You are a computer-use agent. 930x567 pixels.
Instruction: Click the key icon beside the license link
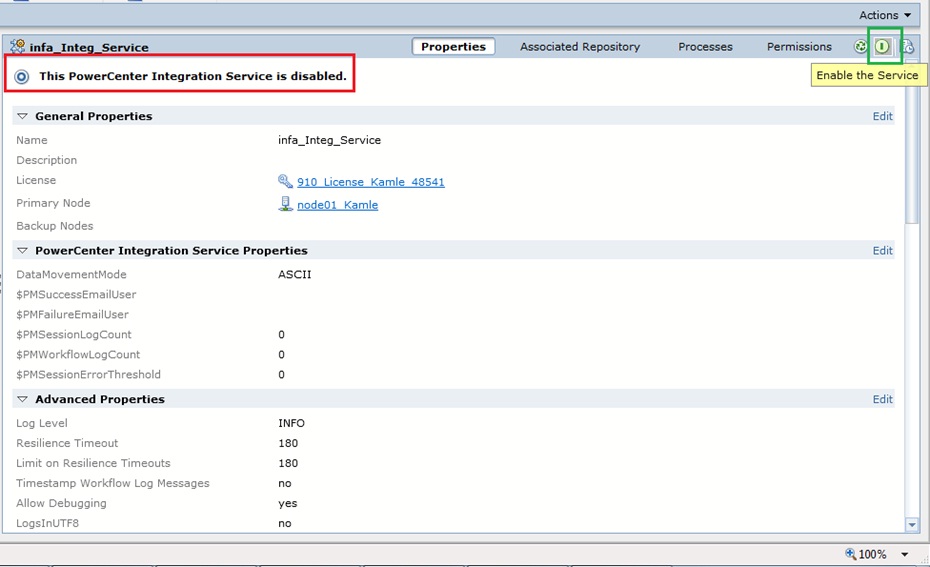point(285,181)
